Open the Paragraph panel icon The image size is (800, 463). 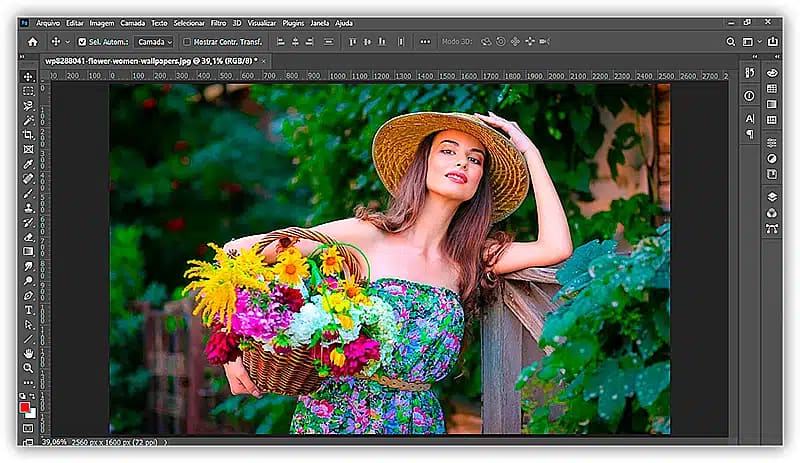(x=749, y=134)
